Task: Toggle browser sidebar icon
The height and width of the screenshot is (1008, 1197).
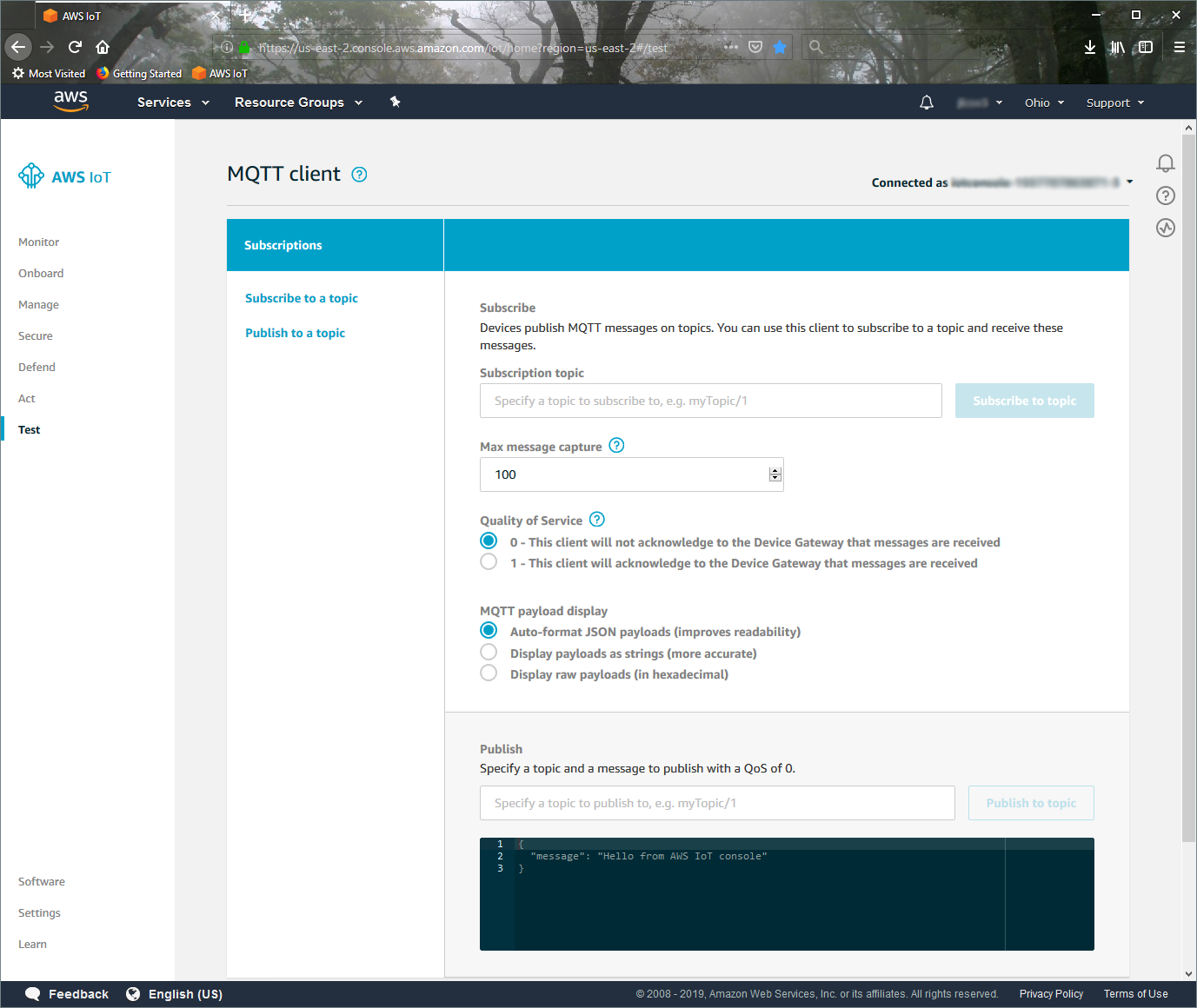Action: (1146, 47)
